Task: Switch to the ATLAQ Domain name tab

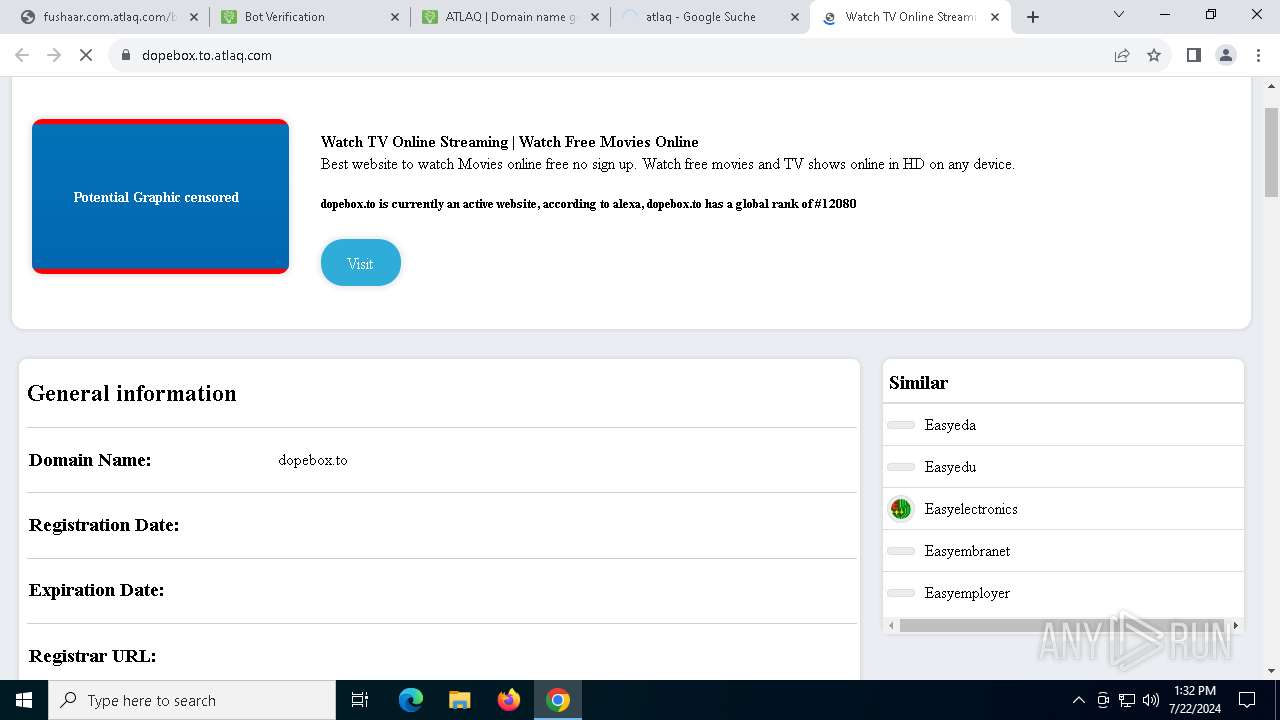Action: (x=510, y=17)
